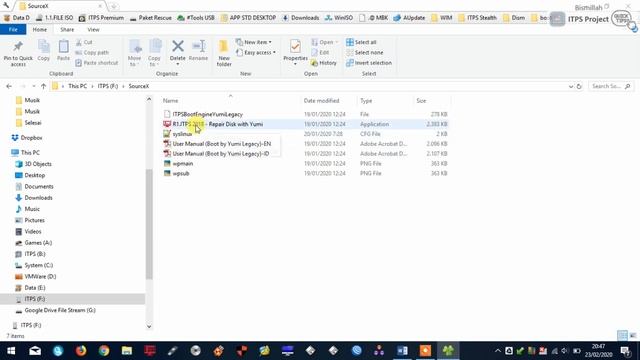
Task: Open the Open button dropdown
Action: pos(336,42)
